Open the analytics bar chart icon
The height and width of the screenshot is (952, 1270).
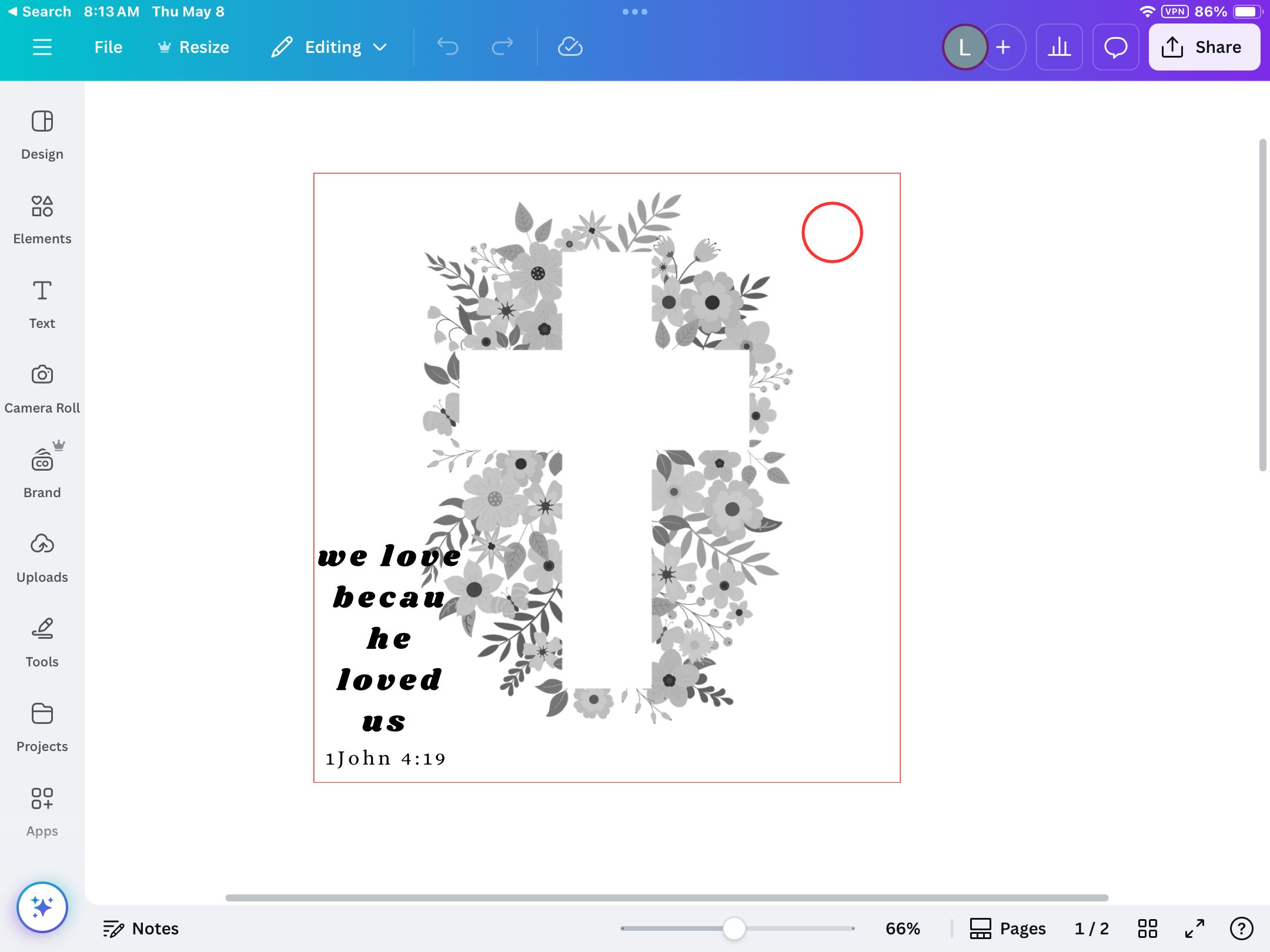[x=1059, y=47]
